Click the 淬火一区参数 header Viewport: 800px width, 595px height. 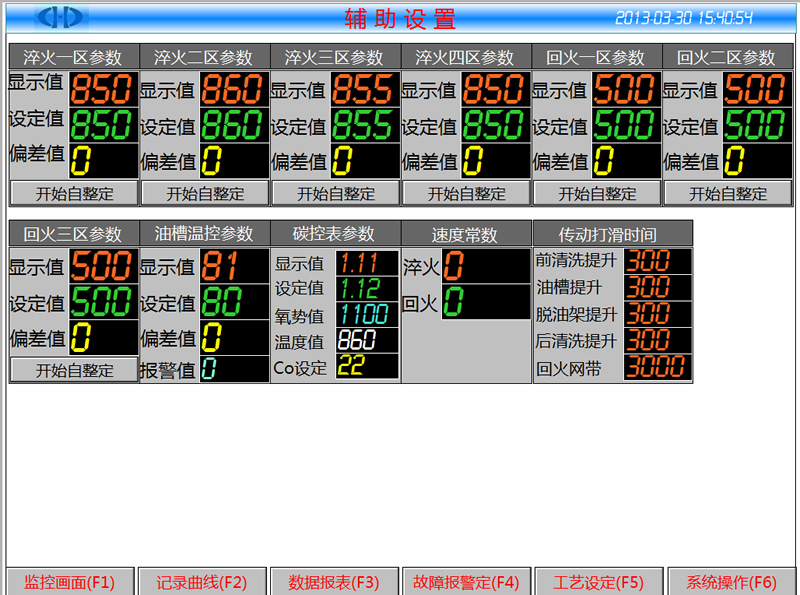pos(74,57)
